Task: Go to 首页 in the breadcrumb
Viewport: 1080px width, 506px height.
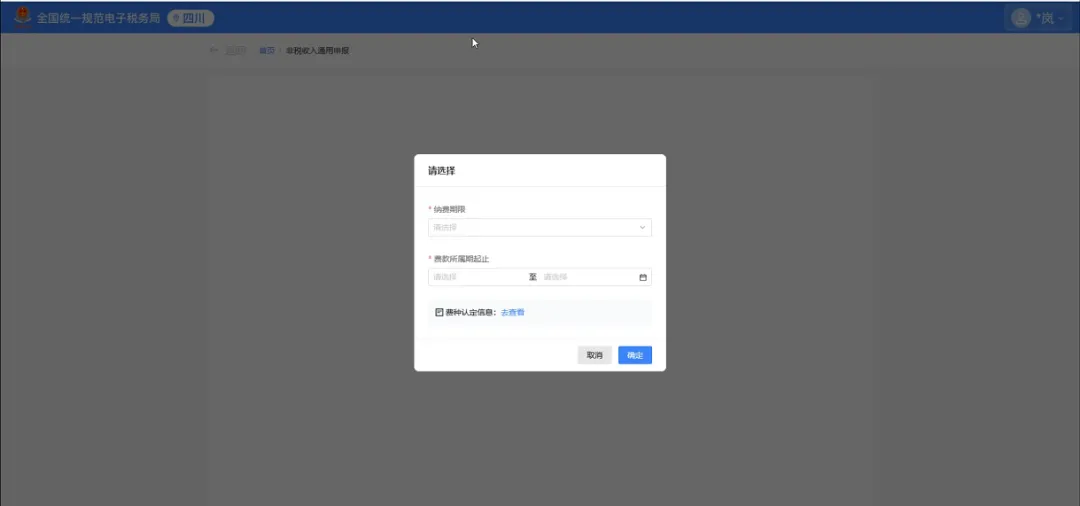Action: 266,50
